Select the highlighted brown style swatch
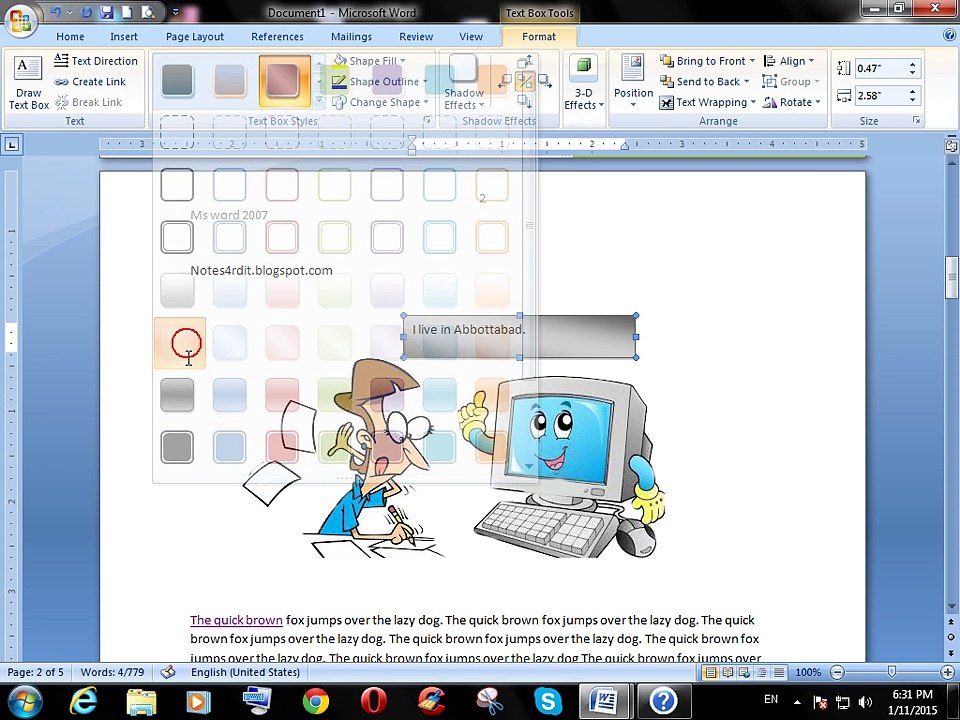960x720 pixels. 284,80
